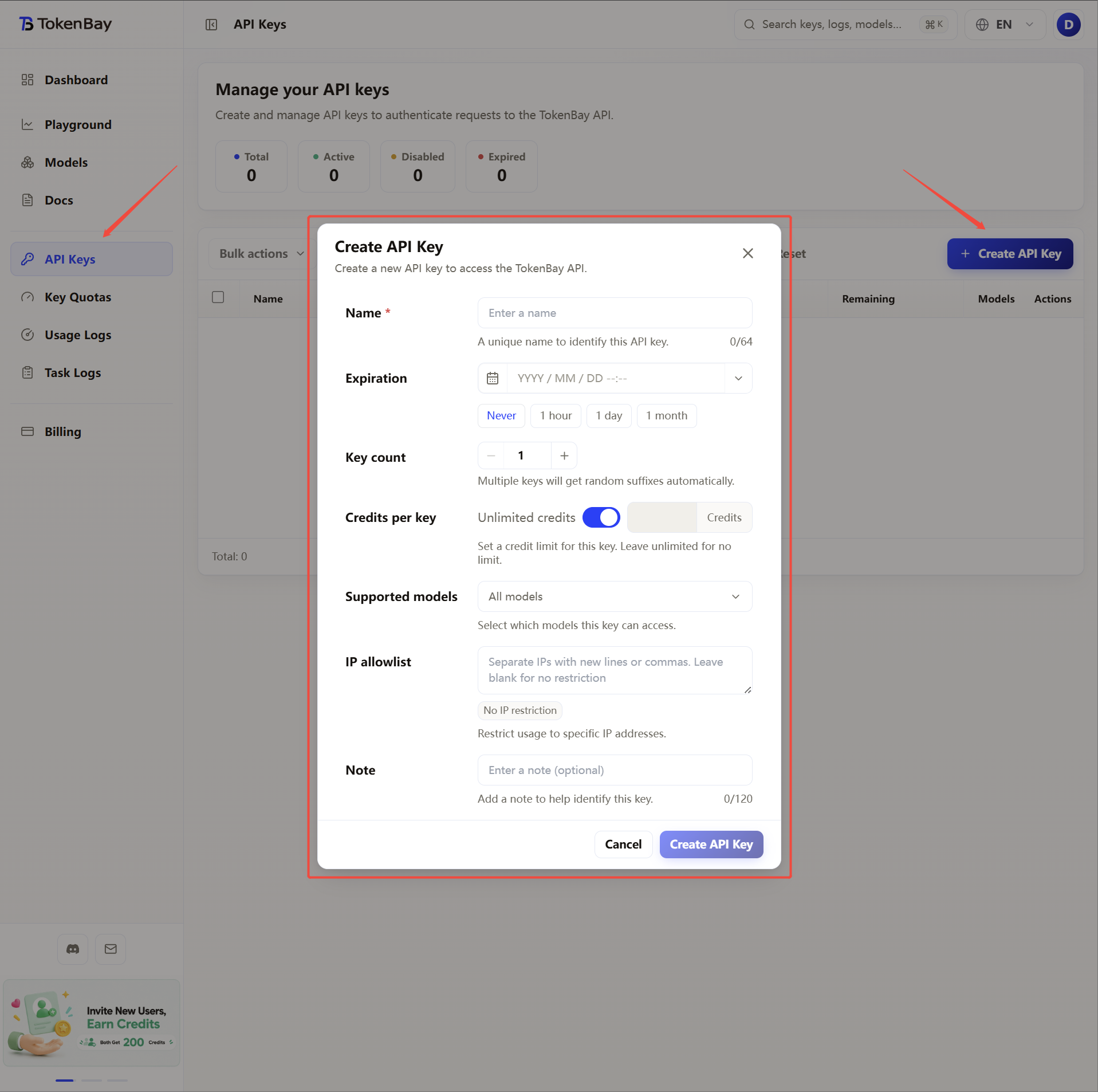The image size is (1098, 1092).
Task: Click the Dashboard grid icon
Action: tap(27, 80)
